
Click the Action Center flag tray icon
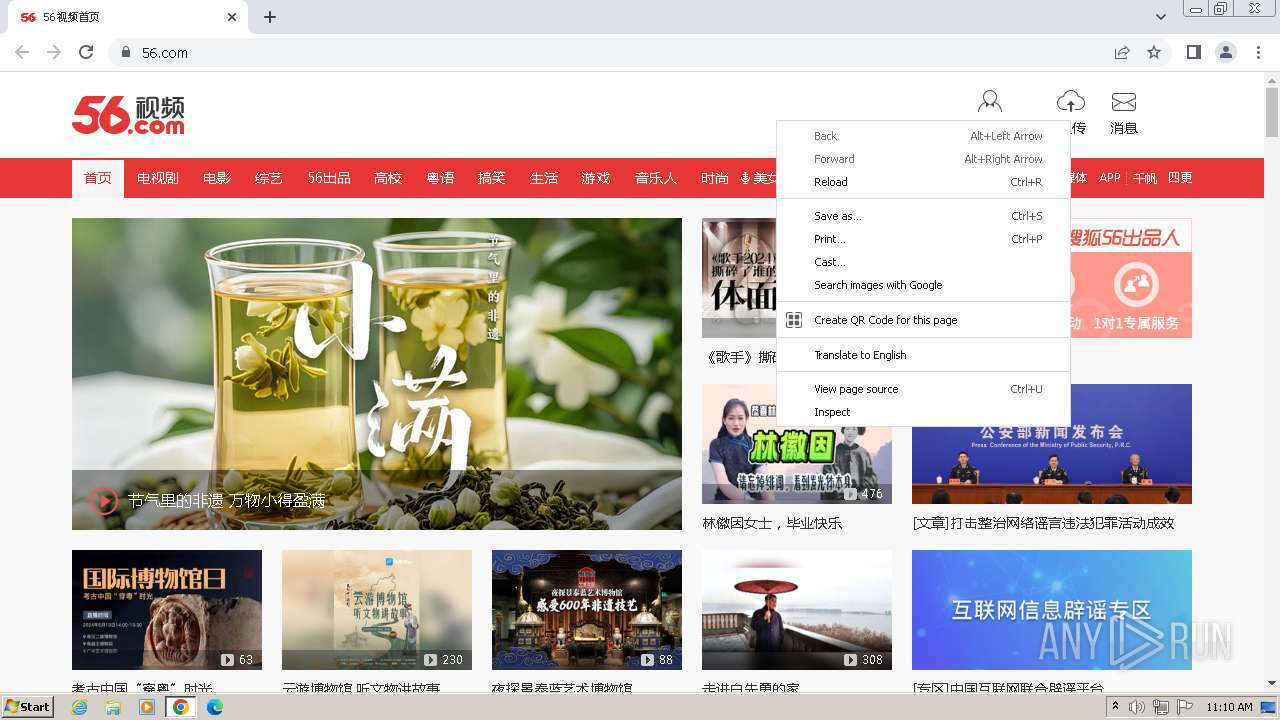(1185, 707)
